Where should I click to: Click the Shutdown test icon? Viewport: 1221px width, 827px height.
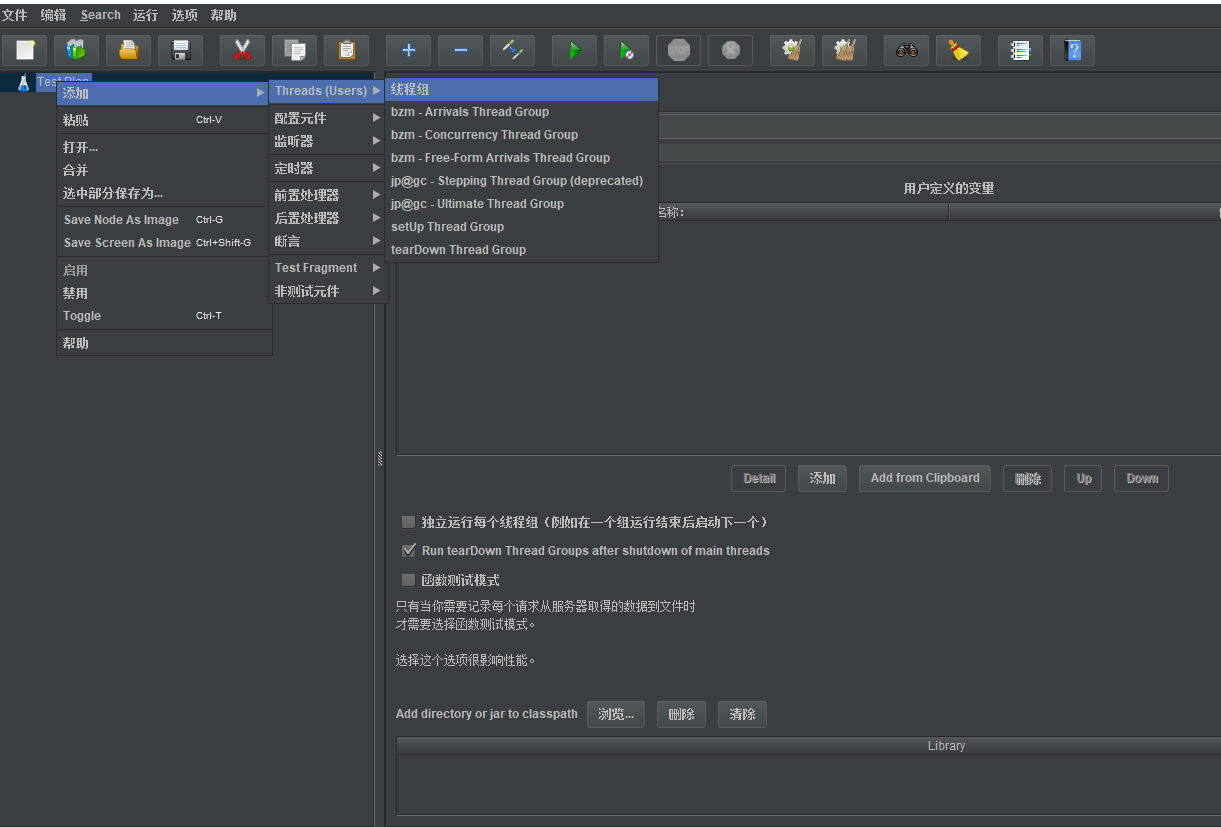point(731,50)
